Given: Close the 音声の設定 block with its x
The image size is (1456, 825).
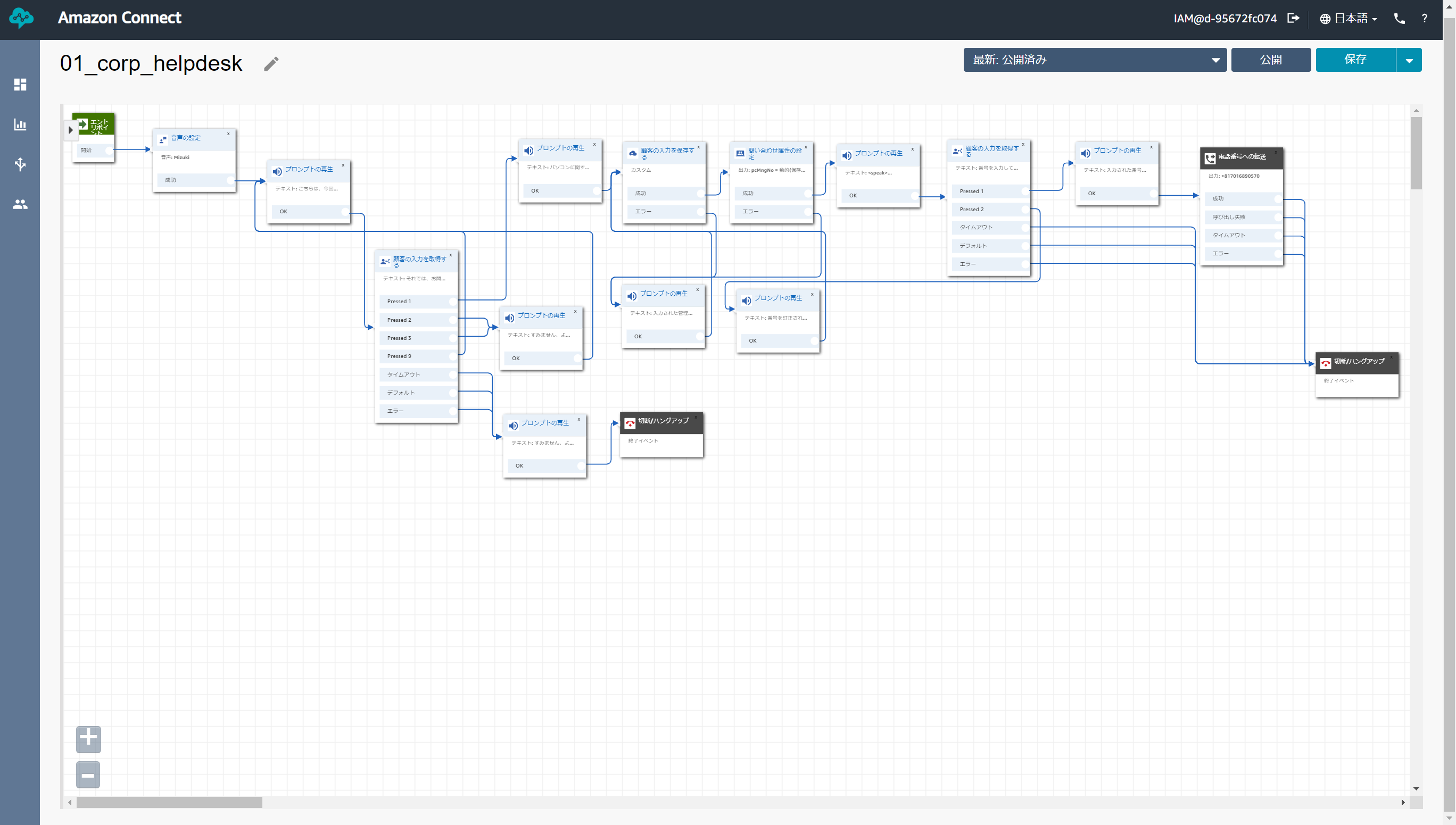Looking at the screenshot, I should tap(228, 134).
